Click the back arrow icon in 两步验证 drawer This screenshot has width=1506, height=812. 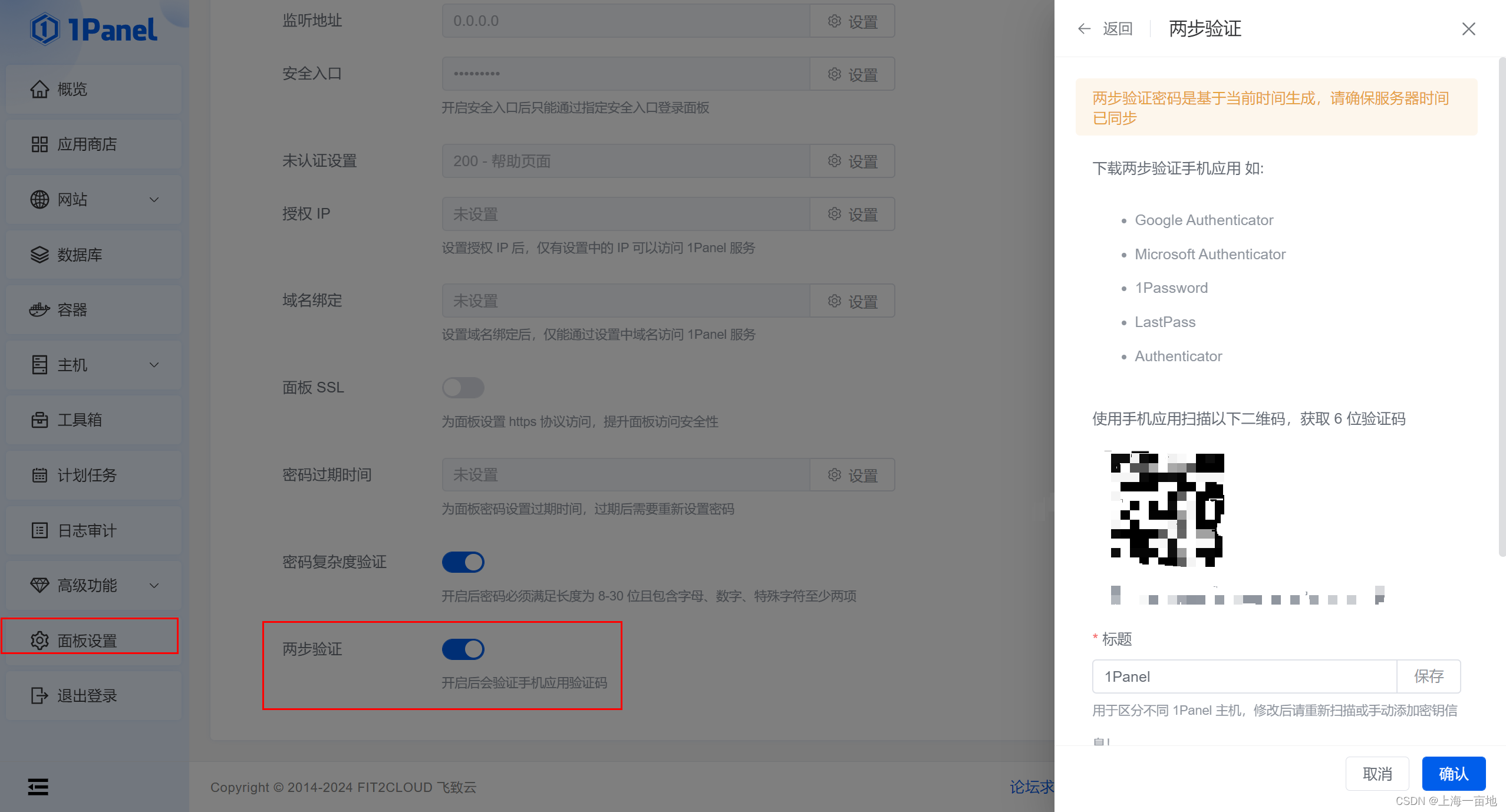1084,28
